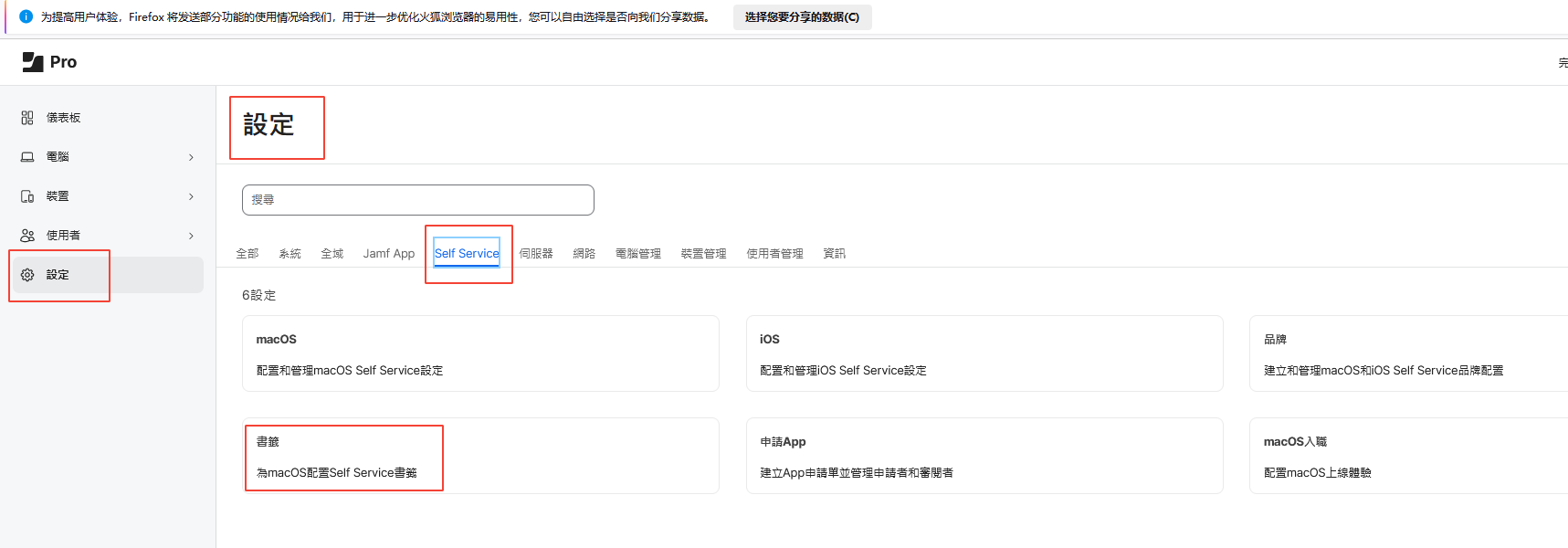Click the 設定 page heading
1568x548 pixels.
click(268, 125)
